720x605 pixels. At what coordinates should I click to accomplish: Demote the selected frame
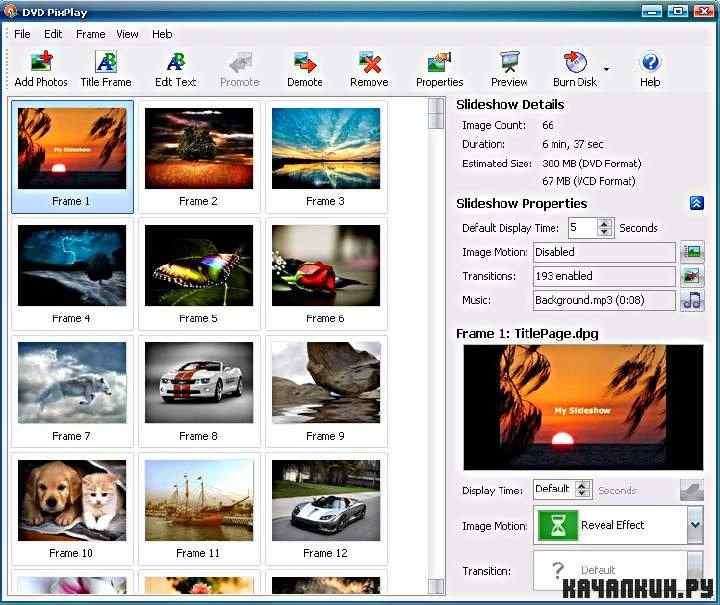(305, 69)
